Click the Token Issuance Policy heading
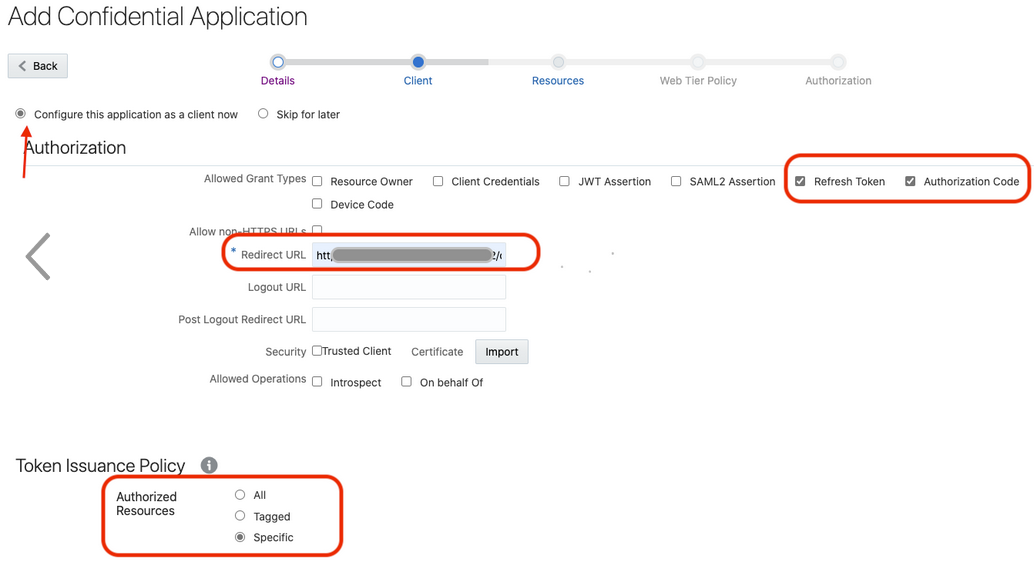The height and width of the screenshot is (563, 1034). (x=100, y=465)
